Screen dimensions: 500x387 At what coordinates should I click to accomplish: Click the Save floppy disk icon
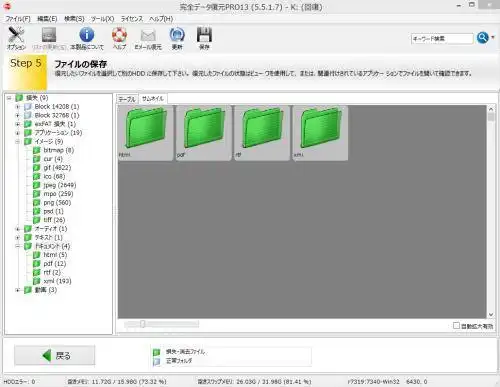pyautogui.click(x=204, y=35)
